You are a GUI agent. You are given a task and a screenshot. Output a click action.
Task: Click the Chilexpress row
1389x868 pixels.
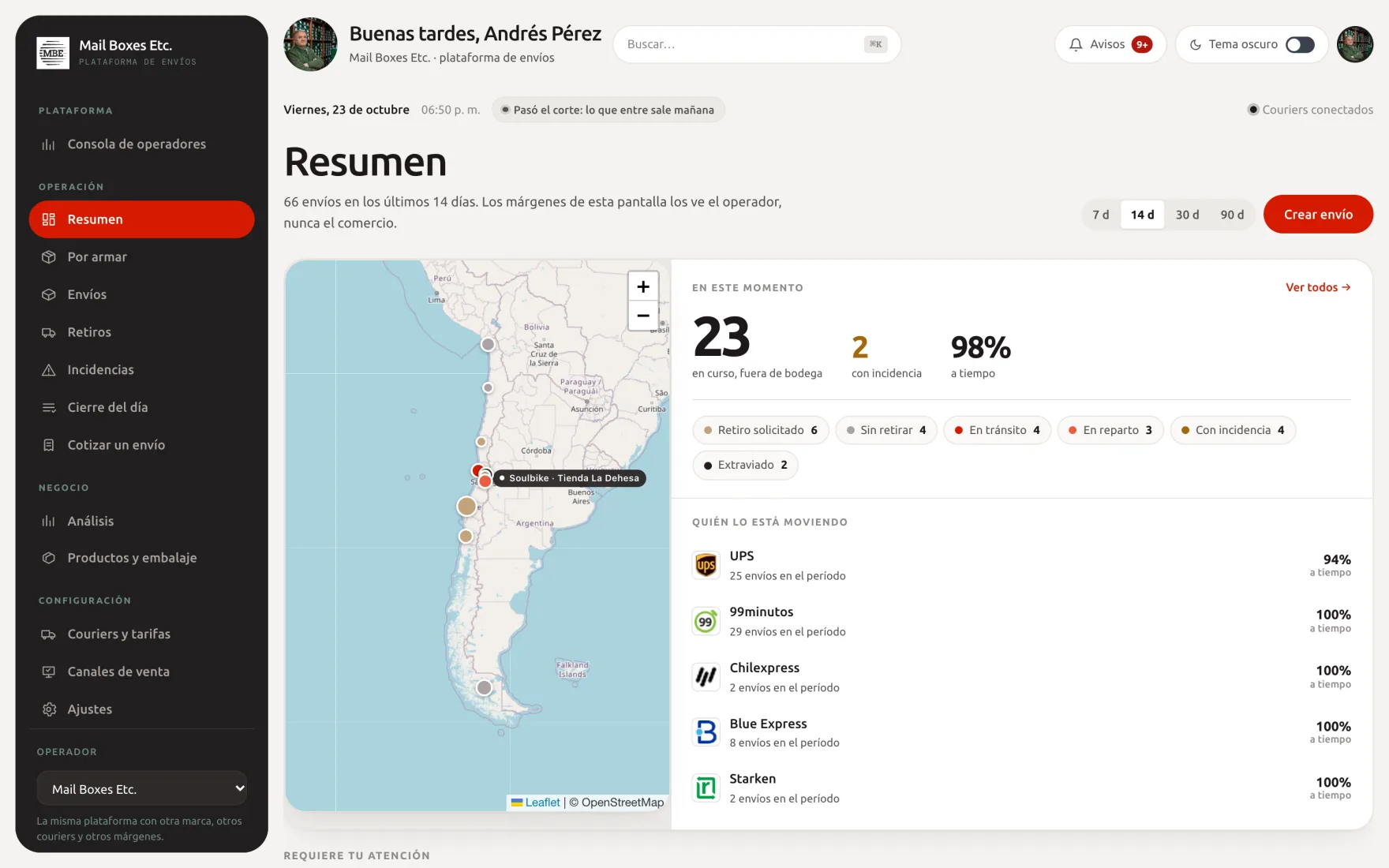pyautogui.click(x=1021, y=677)
